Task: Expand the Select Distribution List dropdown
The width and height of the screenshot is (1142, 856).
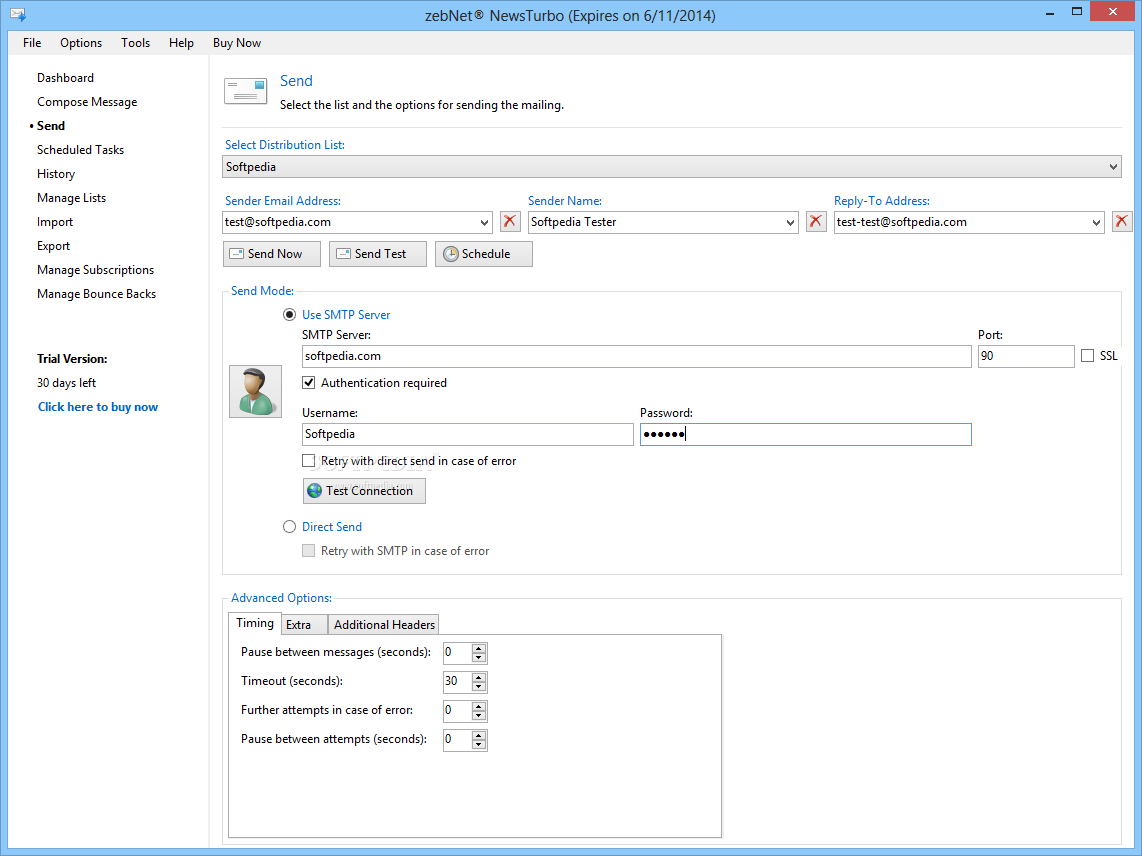Action: coord(1113,167)
